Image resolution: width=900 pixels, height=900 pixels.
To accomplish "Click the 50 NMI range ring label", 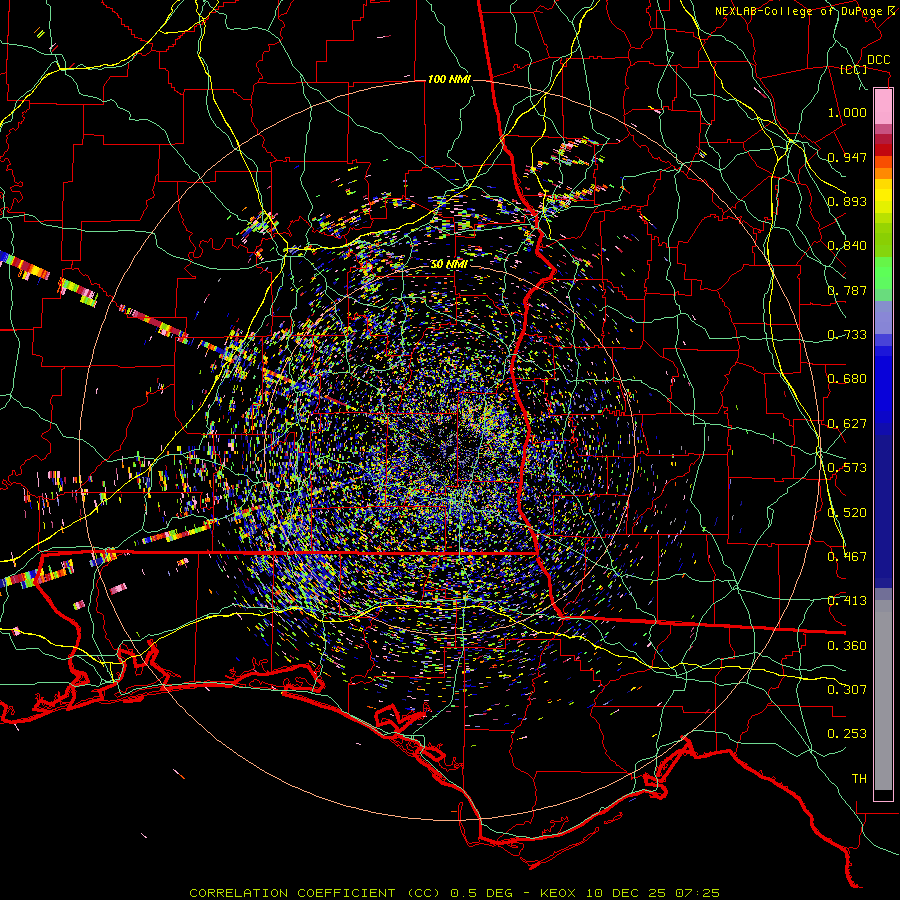I will 449,265.
